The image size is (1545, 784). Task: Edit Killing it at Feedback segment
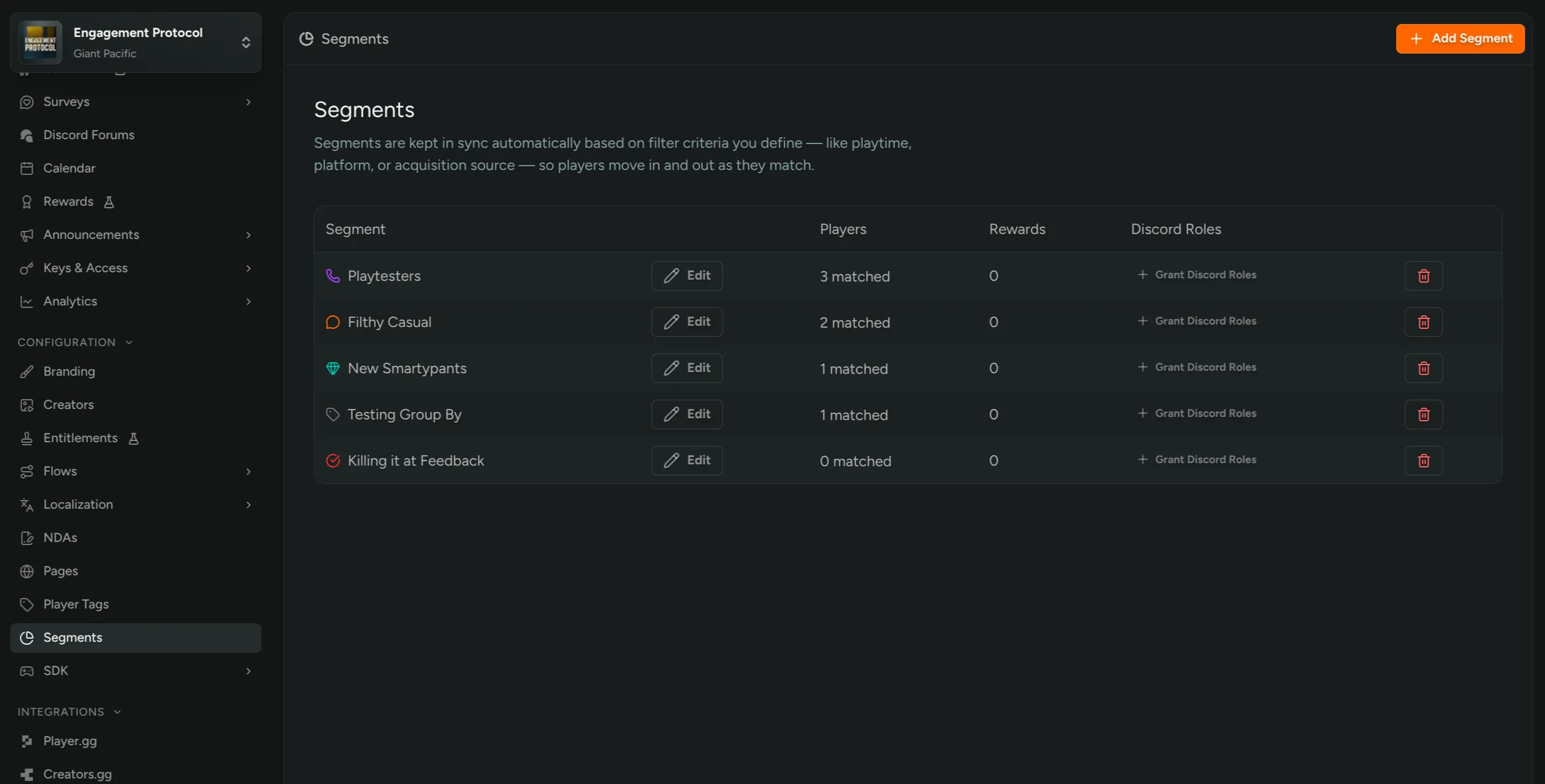click(687, 461)
